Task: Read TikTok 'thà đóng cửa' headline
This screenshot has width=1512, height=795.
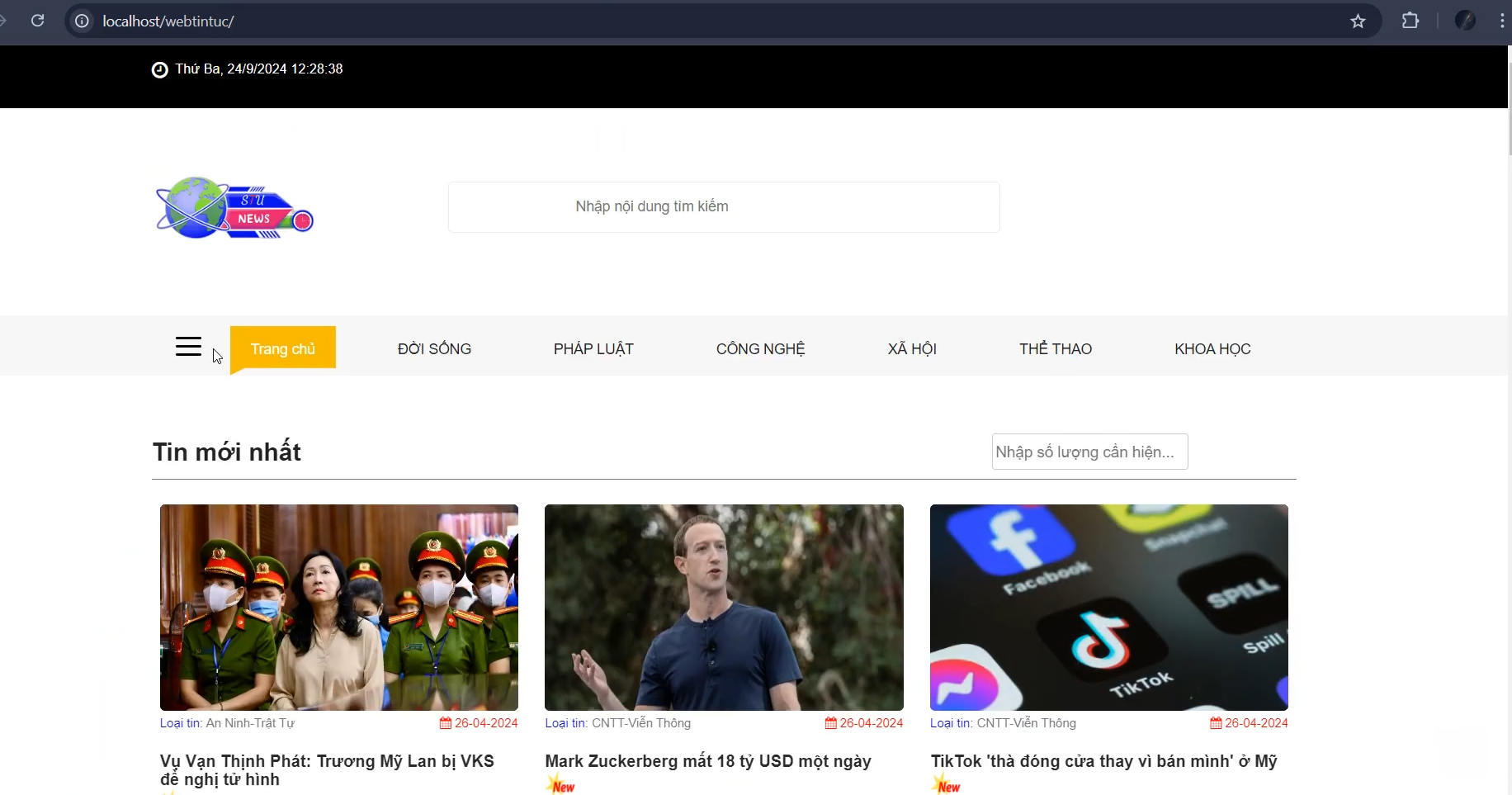Action: coord(1104,761)
